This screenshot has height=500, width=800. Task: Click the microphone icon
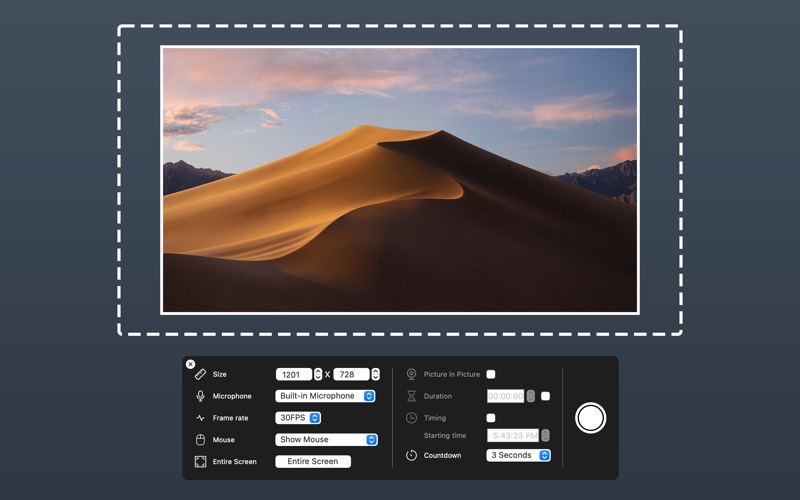[201, 396]
